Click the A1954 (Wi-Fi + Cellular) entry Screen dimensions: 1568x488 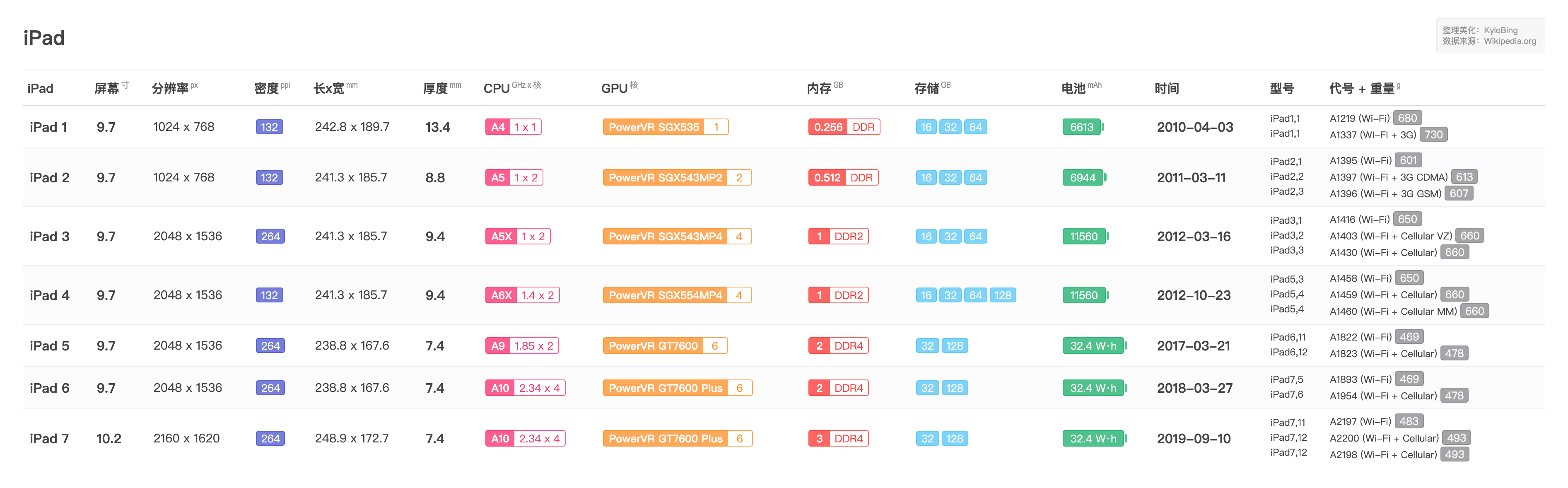(1383, 396)
